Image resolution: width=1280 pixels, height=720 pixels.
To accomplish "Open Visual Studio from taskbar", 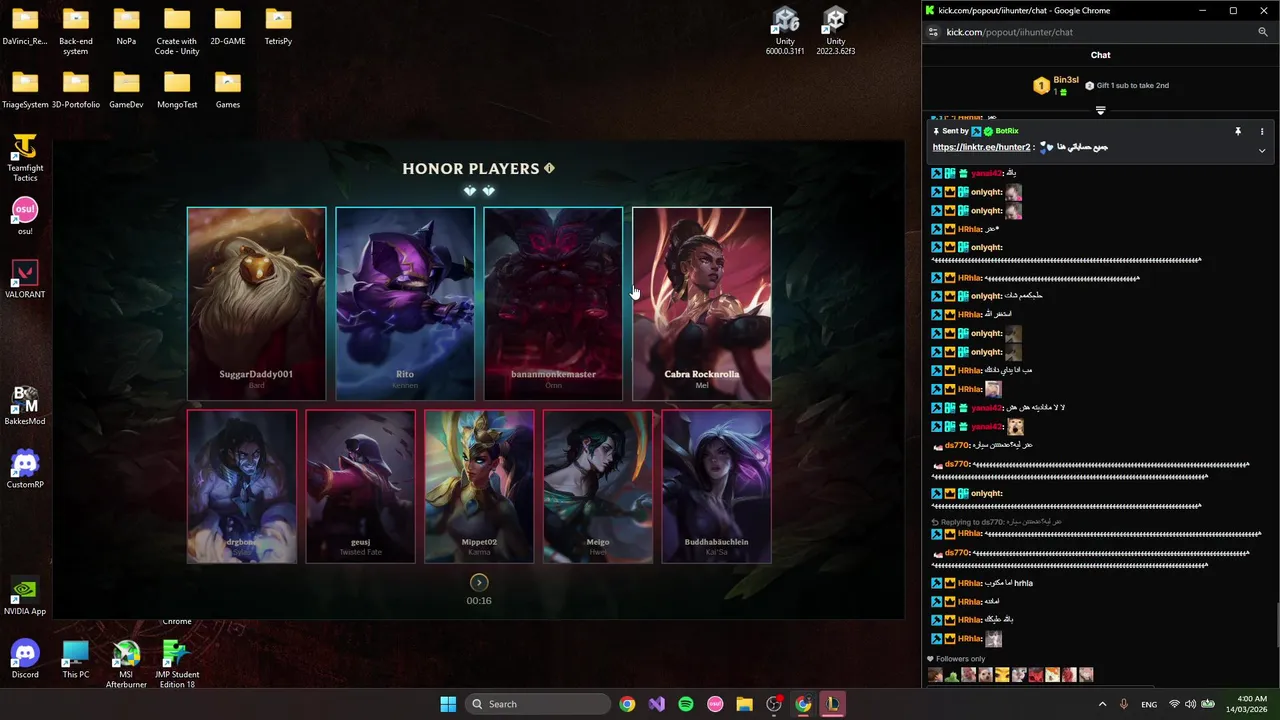I will 656,704.
